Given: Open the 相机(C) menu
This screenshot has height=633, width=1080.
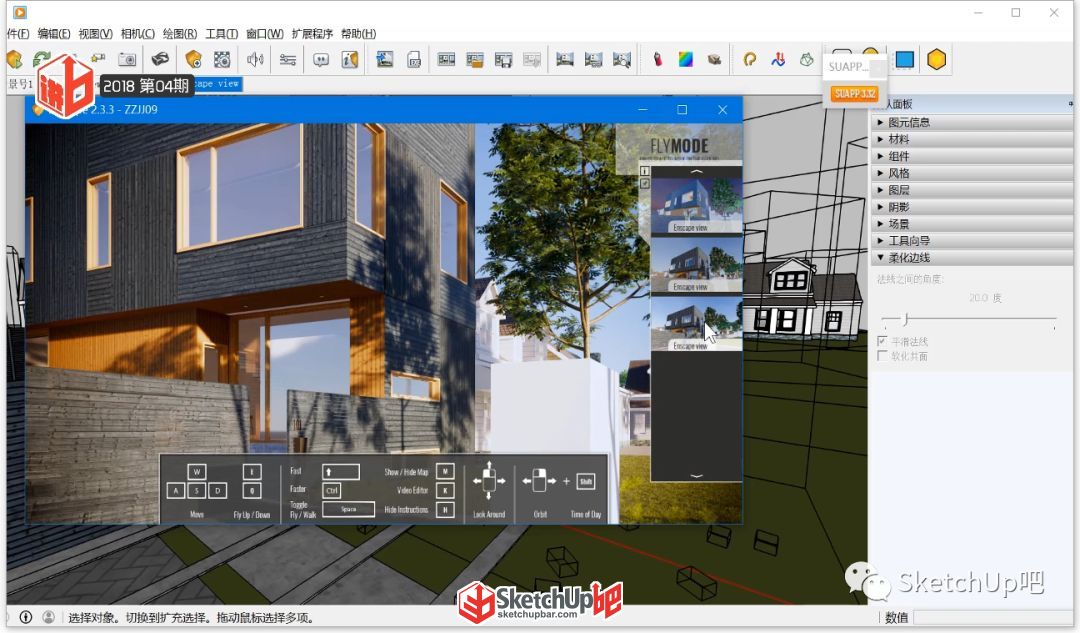Looking at the screenshot, I should pyautogui.click(x=138, y=34).
